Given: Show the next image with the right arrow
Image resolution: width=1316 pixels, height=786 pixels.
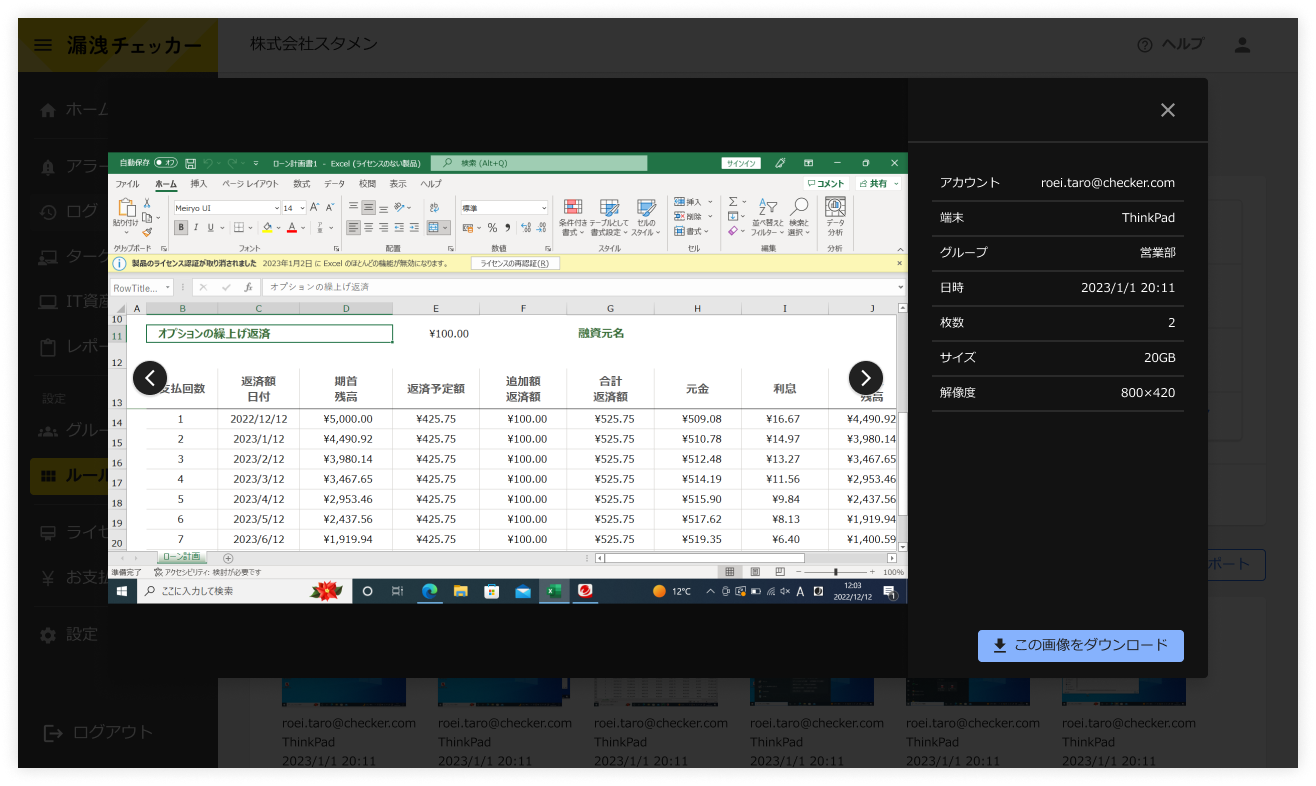Looking at the screenshot, I should click(866, 378).
